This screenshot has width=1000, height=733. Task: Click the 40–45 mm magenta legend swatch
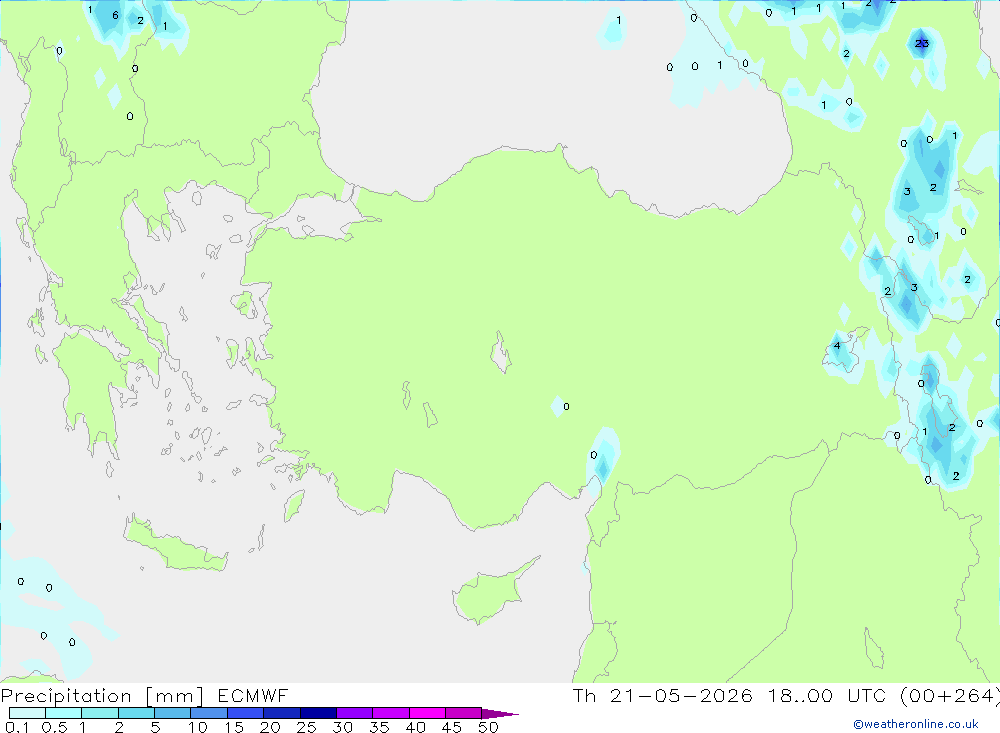click(x=427, y=713)
